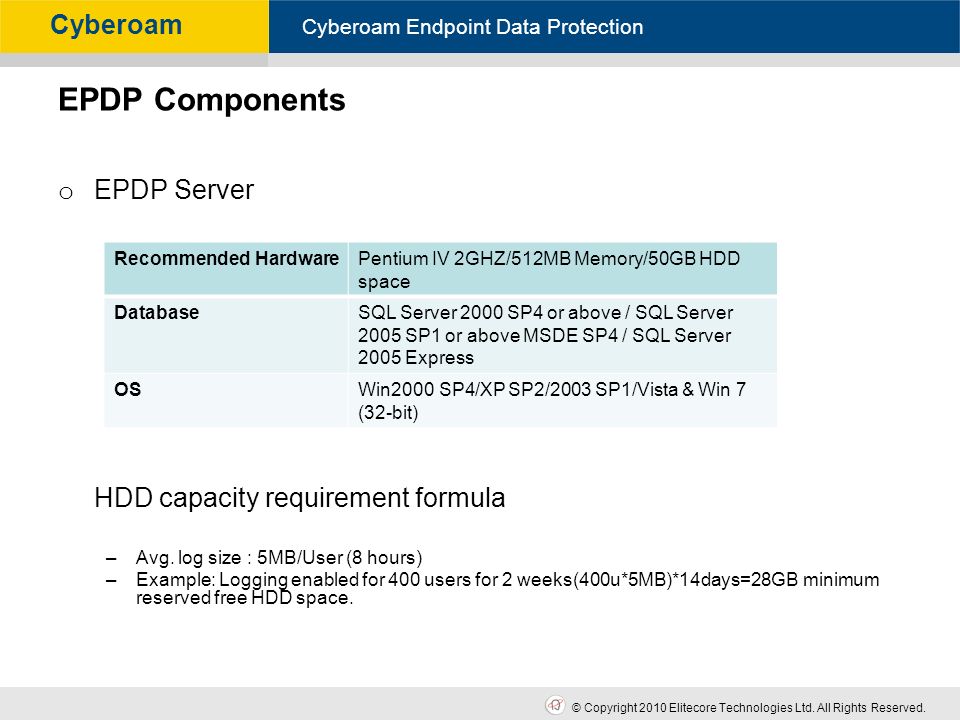Click the Cyberoam logo text
960x720 pixels.
coord(116,26)
